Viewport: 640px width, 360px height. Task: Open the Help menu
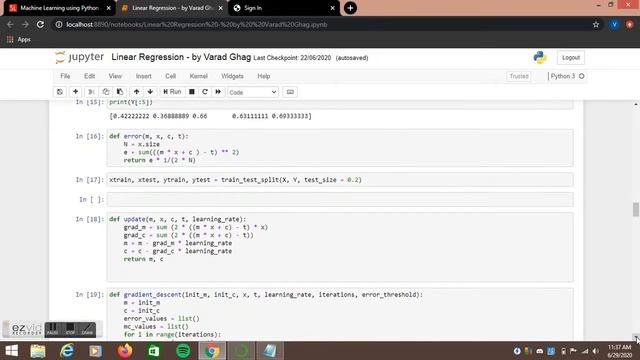pos(264,76)
